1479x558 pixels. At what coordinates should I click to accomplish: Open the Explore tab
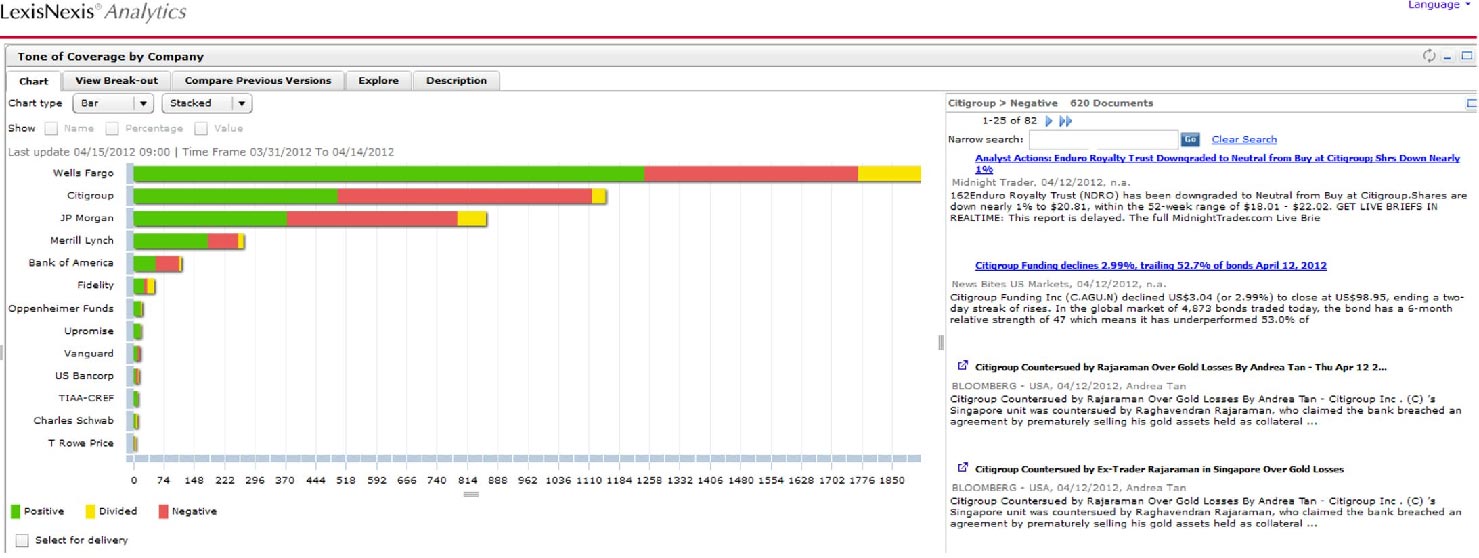click(x=378, y=81)
